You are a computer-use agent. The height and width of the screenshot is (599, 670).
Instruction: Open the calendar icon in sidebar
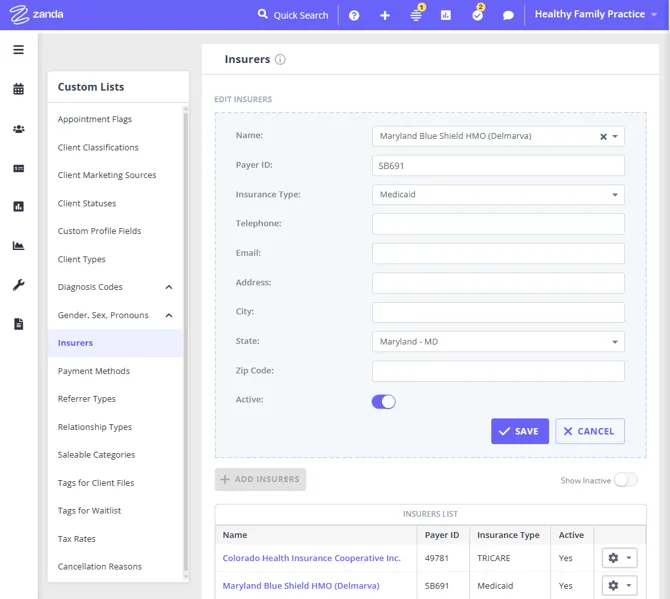[18, 89]
